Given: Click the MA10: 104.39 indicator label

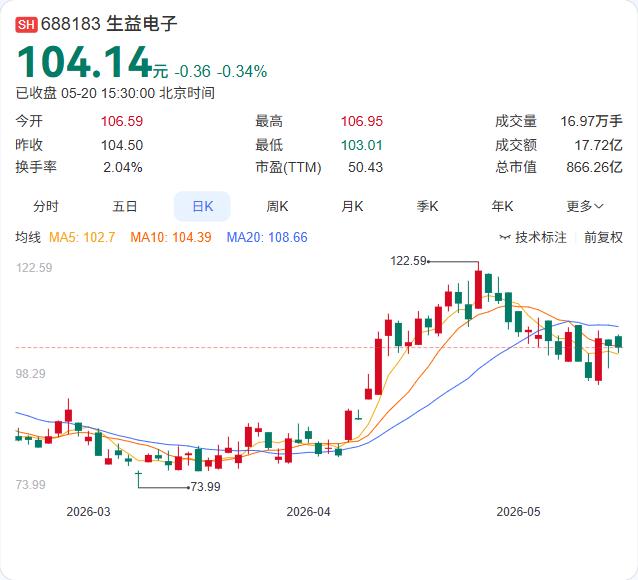Looking at the screenshot, I should [x=171, y=237].
